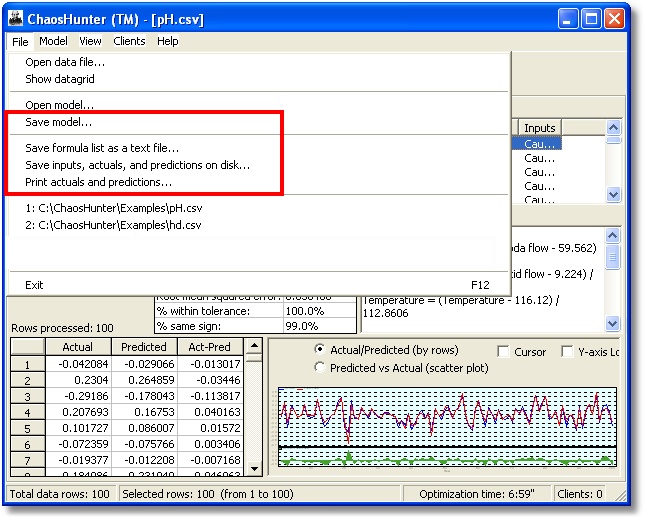Open the Clients menu
The width and height of the screenshot is (645, 520).
click(129, 41)
